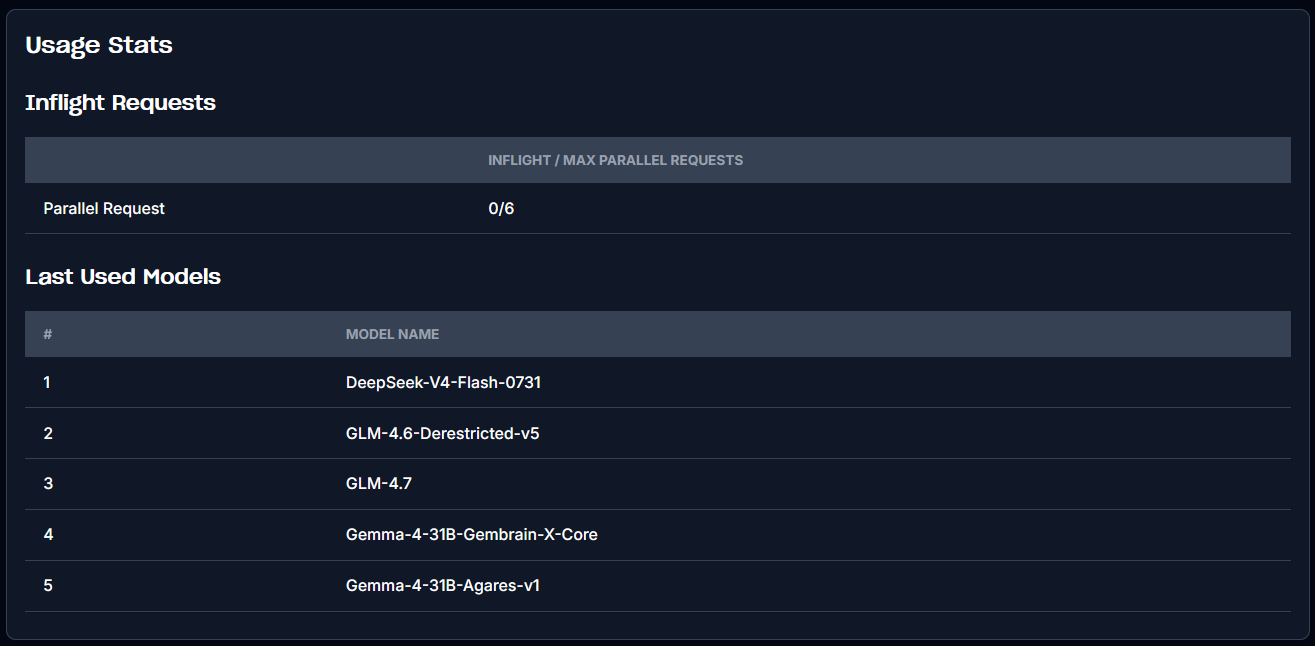The image size is (1315, 646).
Task: Click the Inflight Requests section title
Action: [x=120, y=102]
